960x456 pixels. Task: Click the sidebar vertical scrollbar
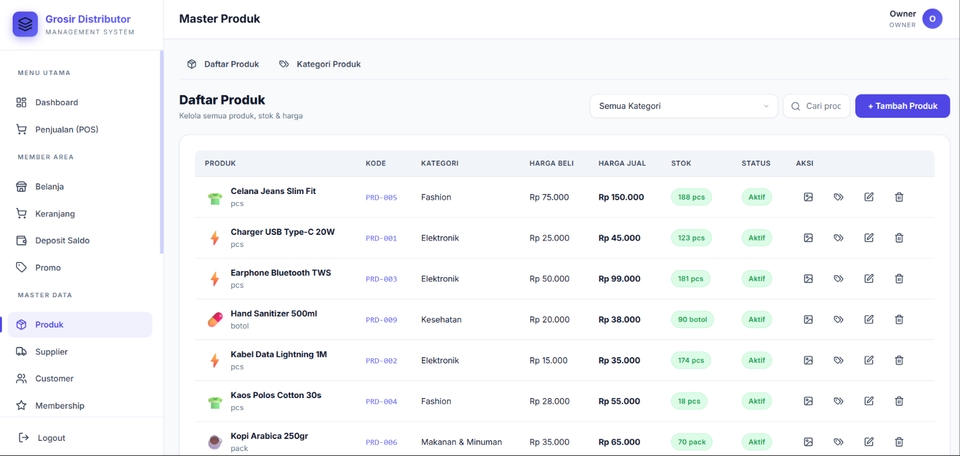[162, 152]
